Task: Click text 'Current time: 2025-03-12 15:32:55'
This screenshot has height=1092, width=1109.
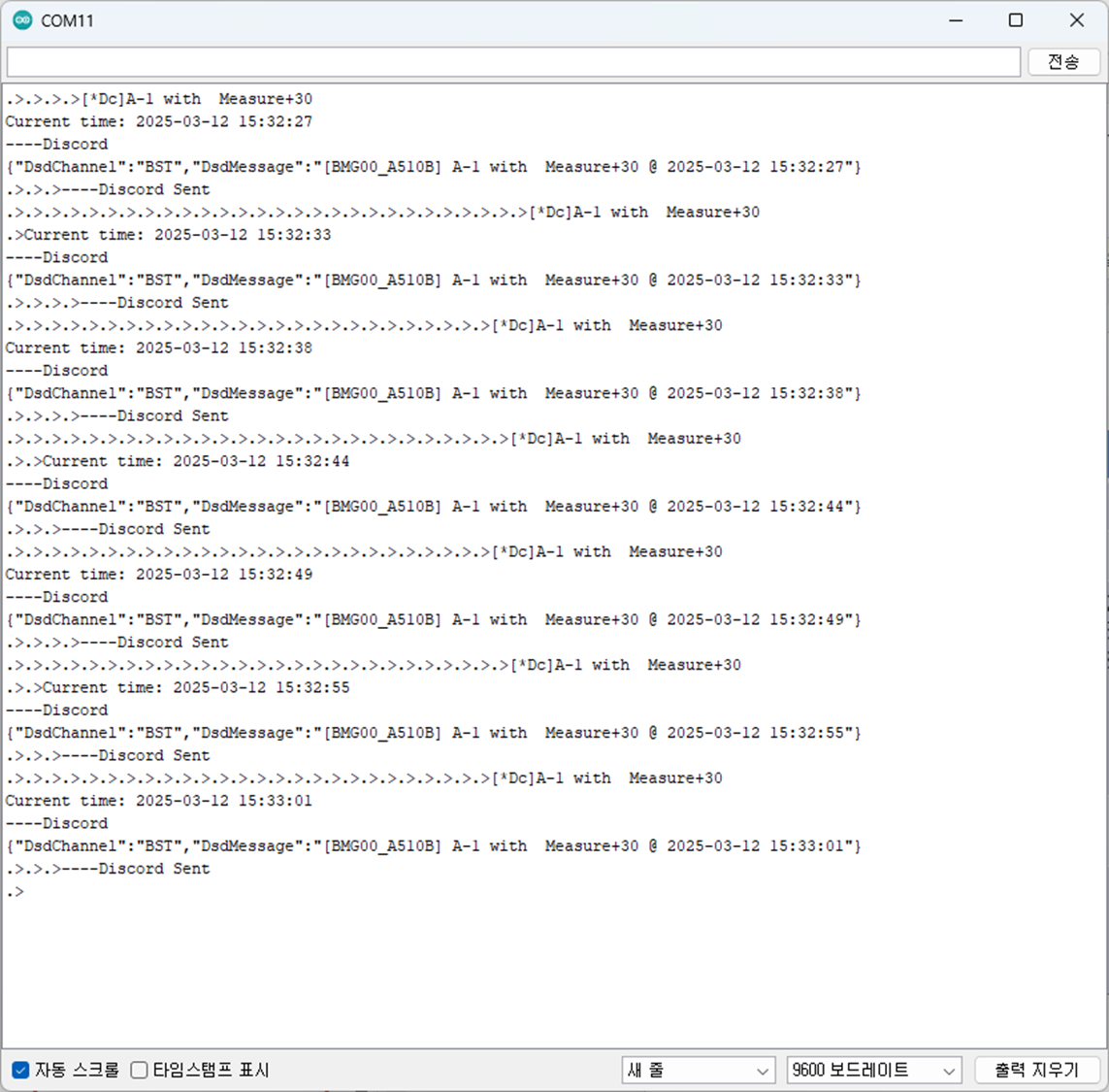Action: click(x=196, y=688)
